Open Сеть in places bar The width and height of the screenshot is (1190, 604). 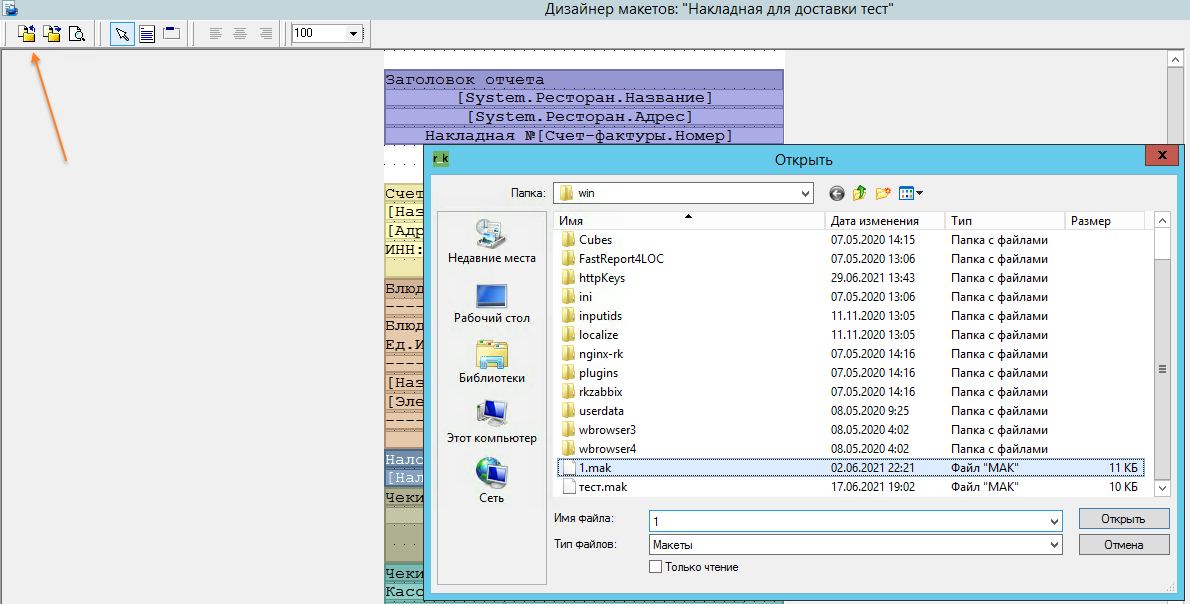pyautogui.click(x=492, y=481)
